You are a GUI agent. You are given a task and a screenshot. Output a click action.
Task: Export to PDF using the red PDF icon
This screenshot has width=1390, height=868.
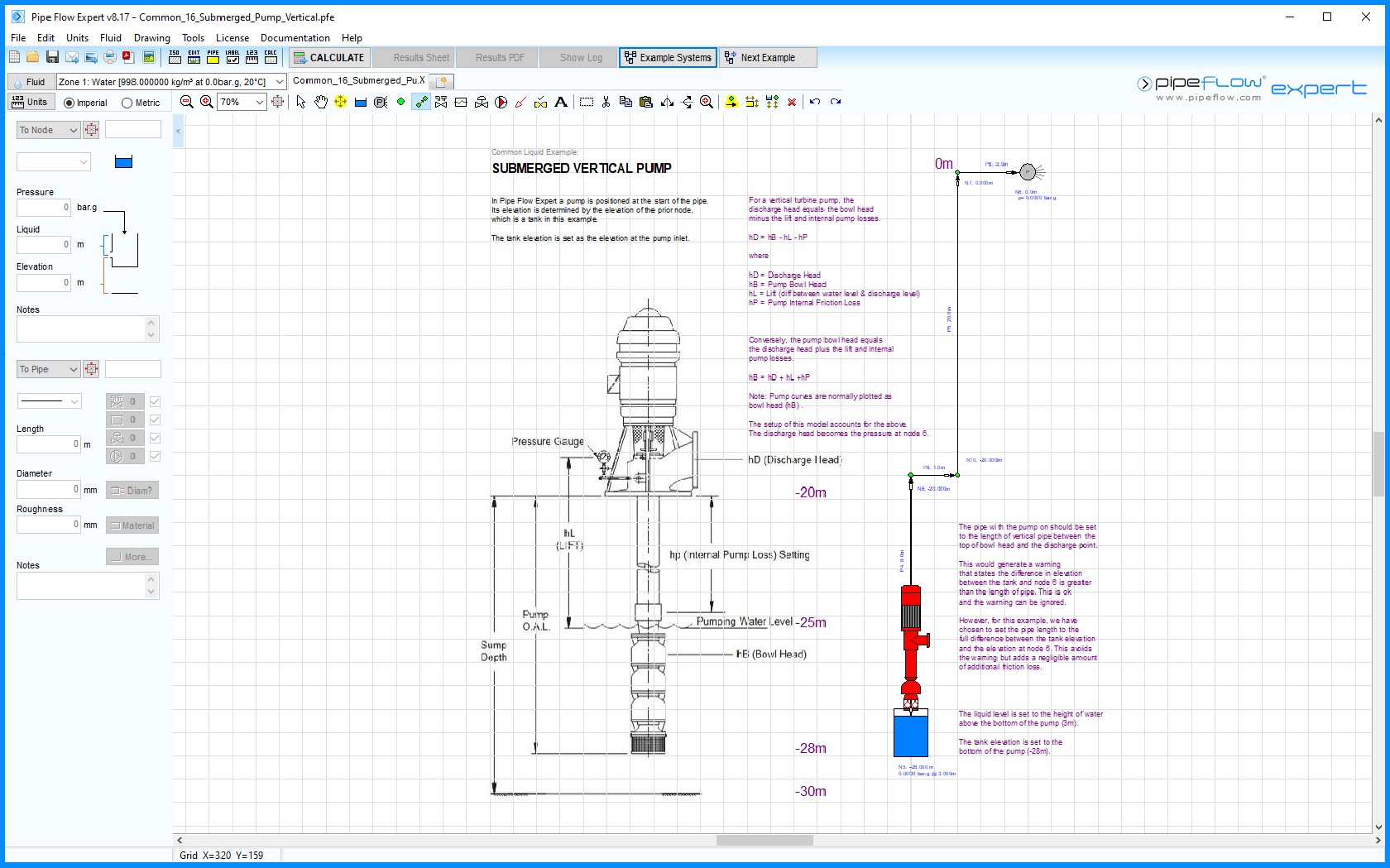tap(128, 57)
